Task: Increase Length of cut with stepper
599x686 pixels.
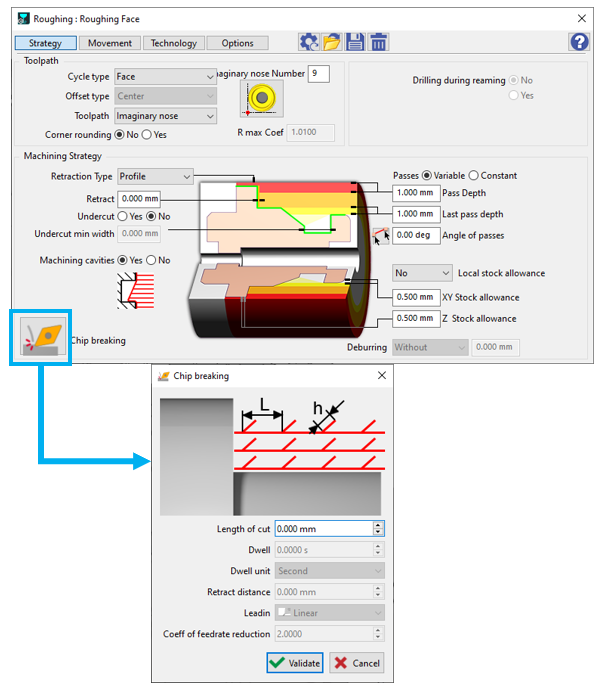Action: coord(378,525)
